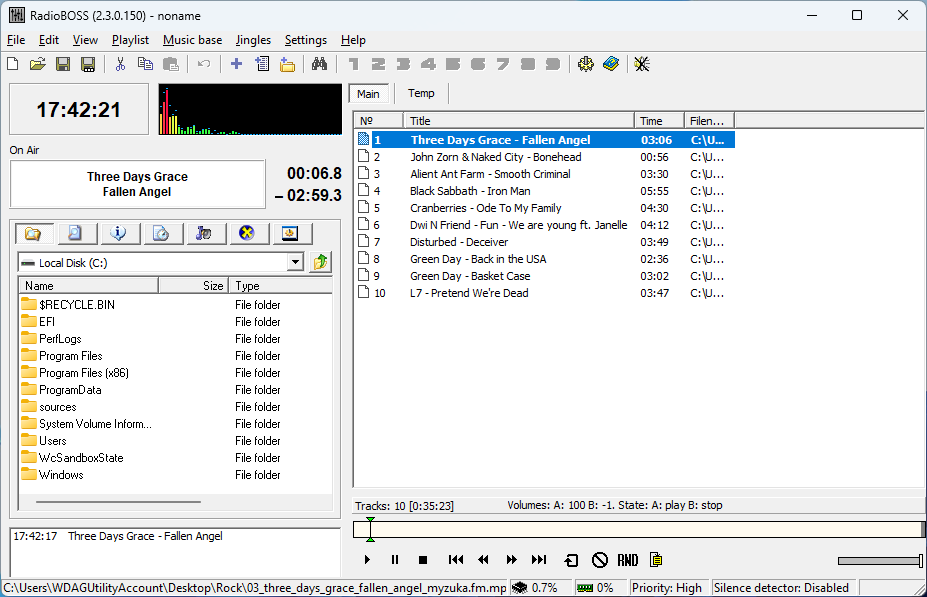The image size is (927, 597).
Task: Click the volume slider at bottom right
Action: 879,561
